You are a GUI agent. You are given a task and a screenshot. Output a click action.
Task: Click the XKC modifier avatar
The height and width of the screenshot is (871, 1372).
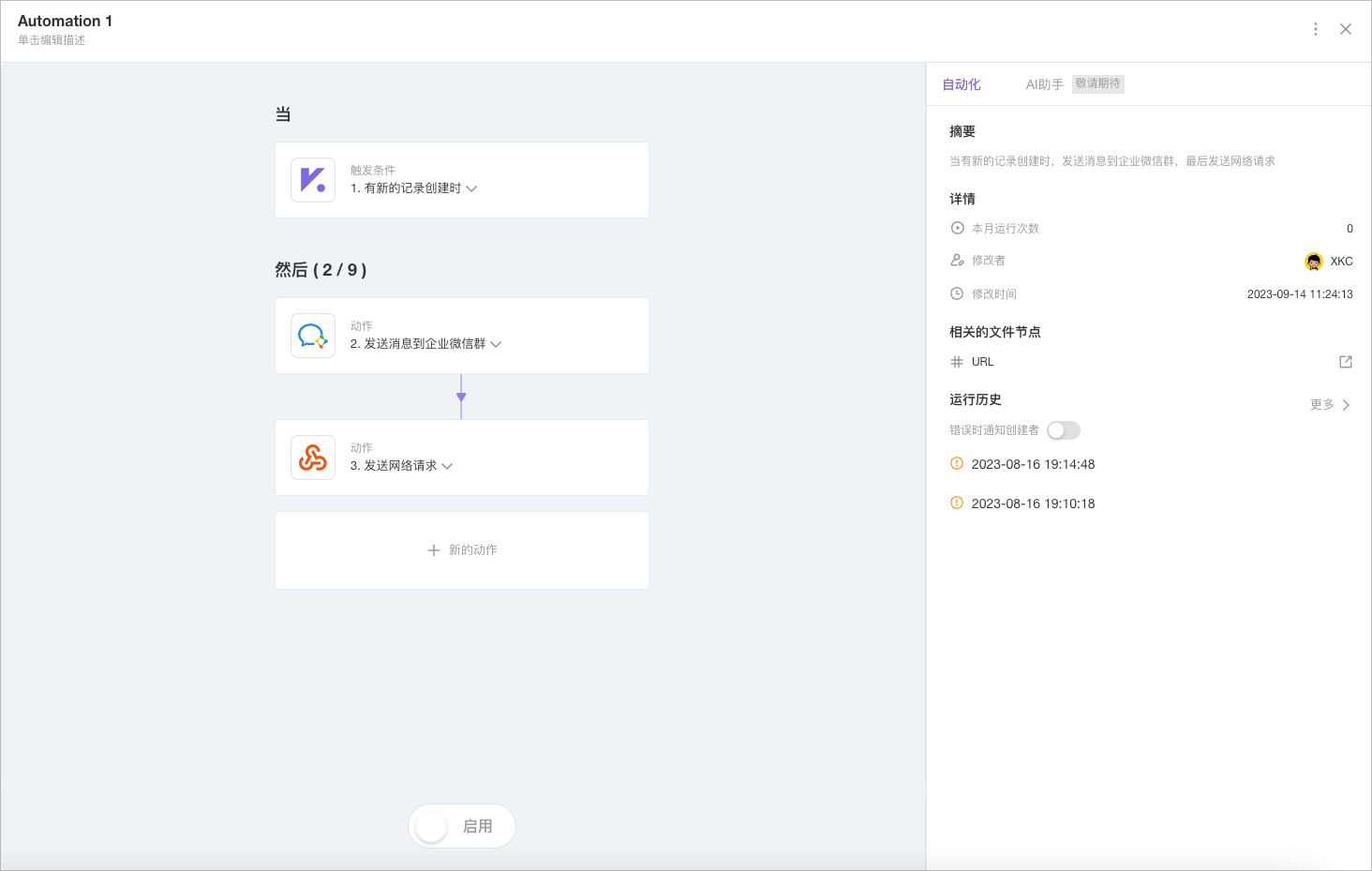1314,262
